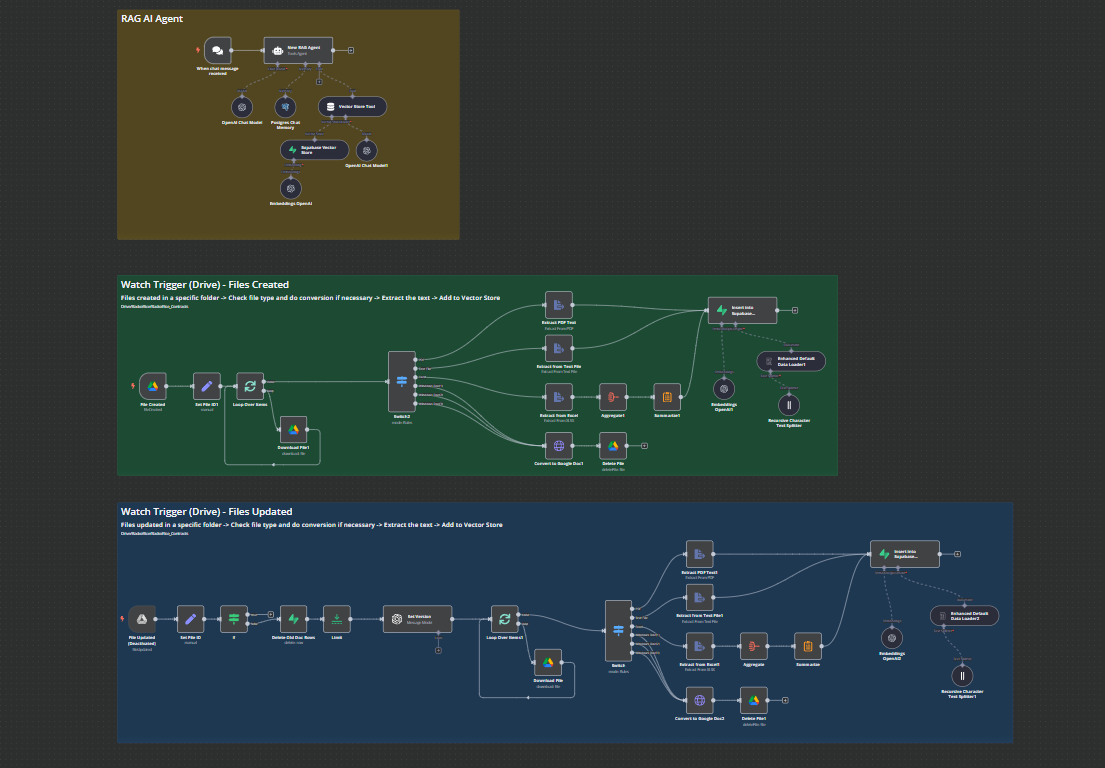Click plus connector after Delete File node
The width and height of the screenshot is (1105, 768).
point(644,446)
